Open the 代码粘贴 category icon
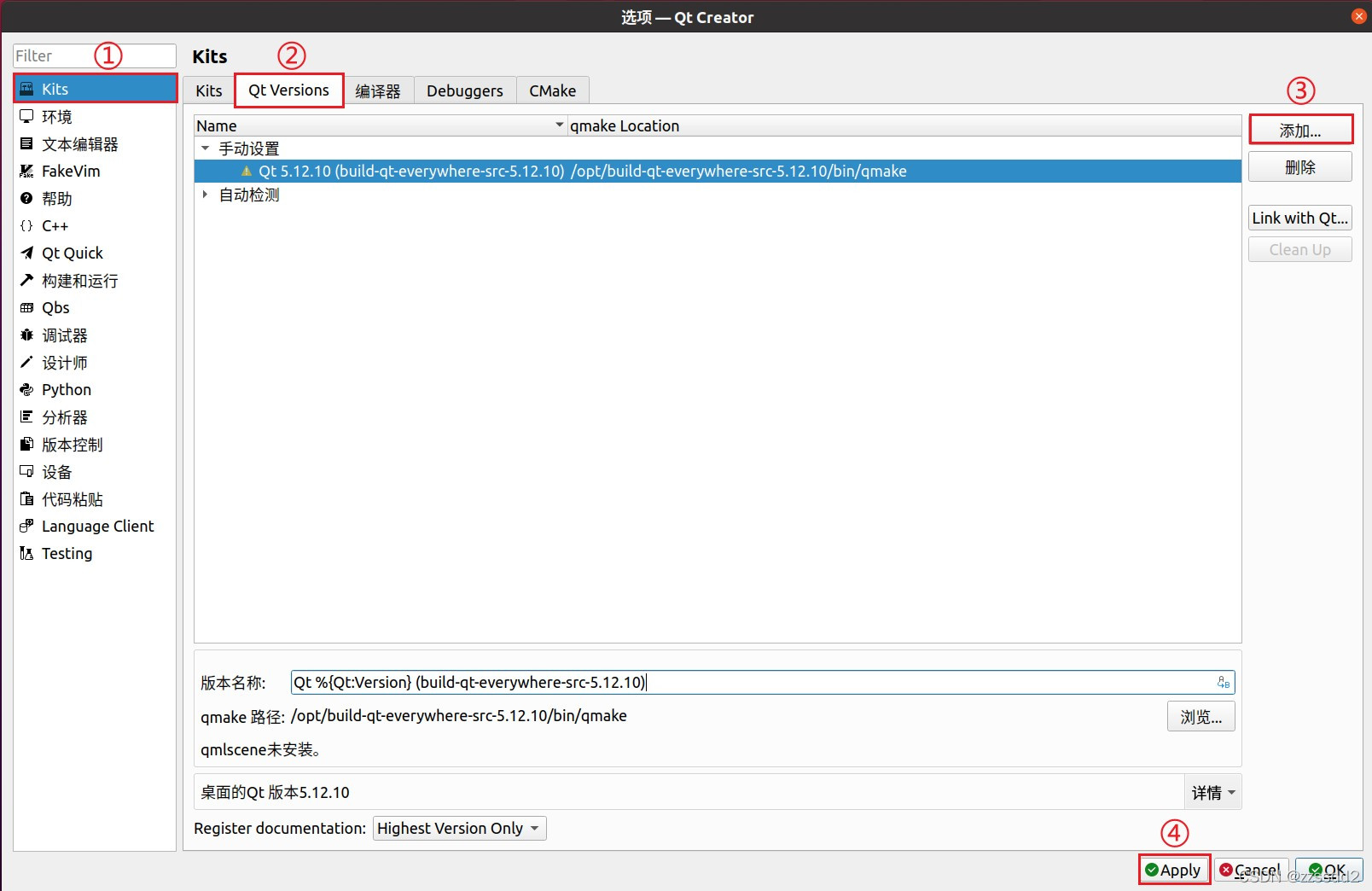This screenshot has height=891, width=1372. (26, 498)
